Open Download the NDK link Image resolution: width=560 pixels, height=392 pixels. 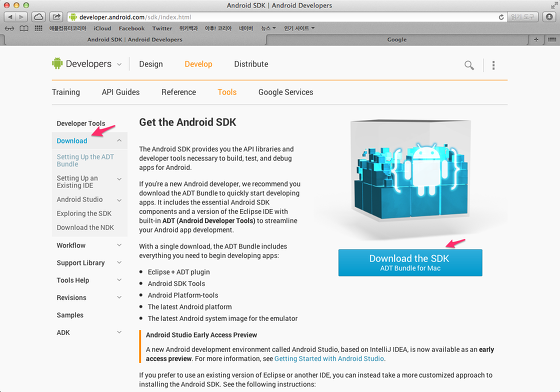pos(85,227)
